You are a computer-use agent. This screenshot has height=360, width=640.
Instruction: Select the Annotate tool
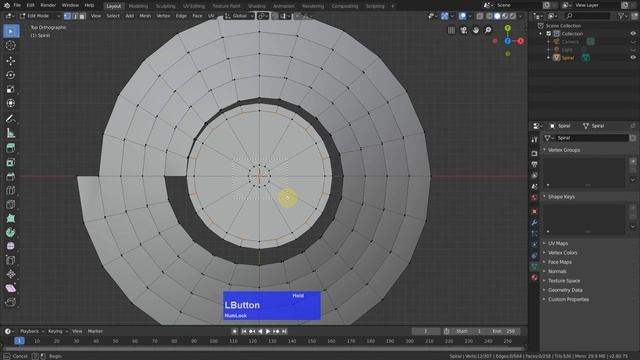tap(11, 119)
